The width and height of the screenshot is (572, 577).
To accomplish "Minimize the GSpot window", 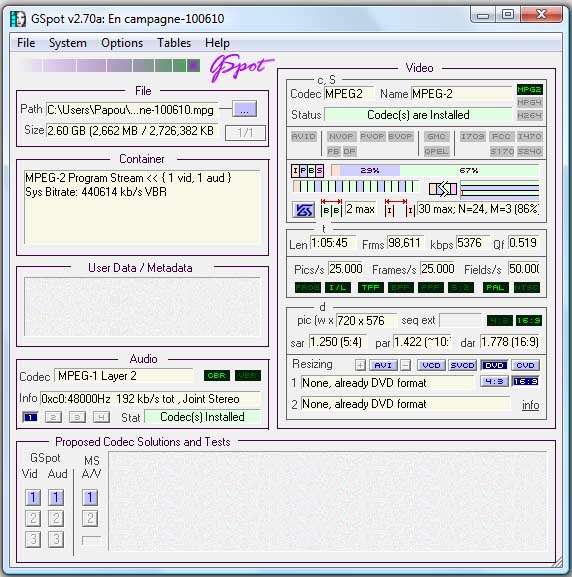I will point(483,15).
